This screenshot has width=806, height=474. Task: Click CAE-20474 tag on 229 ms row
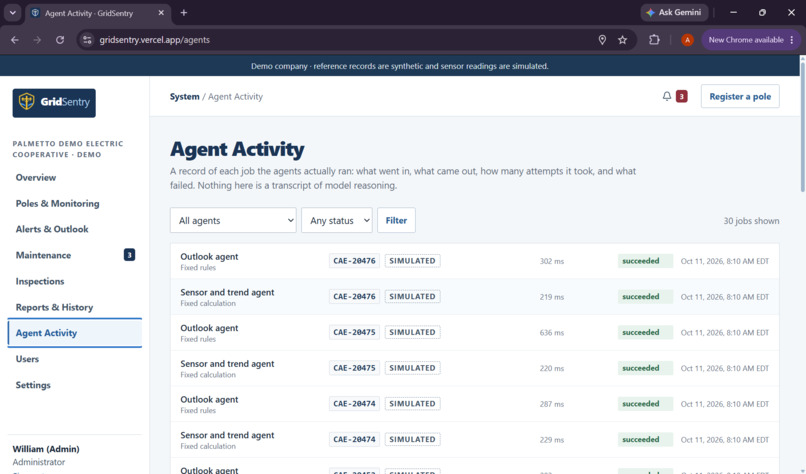click(354, 439)
